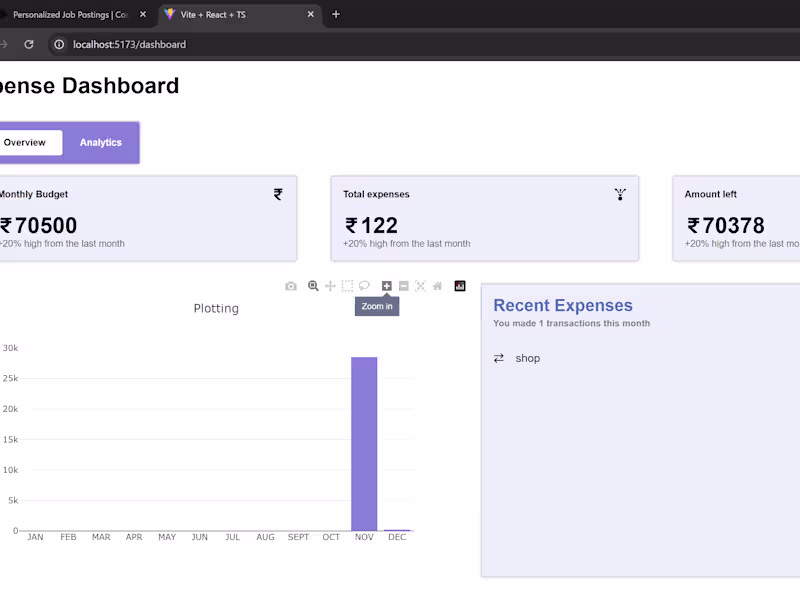Open the Personalized Job Postings browser tab
This screenshot has width=800, height=600.
(x=70, y=14)
